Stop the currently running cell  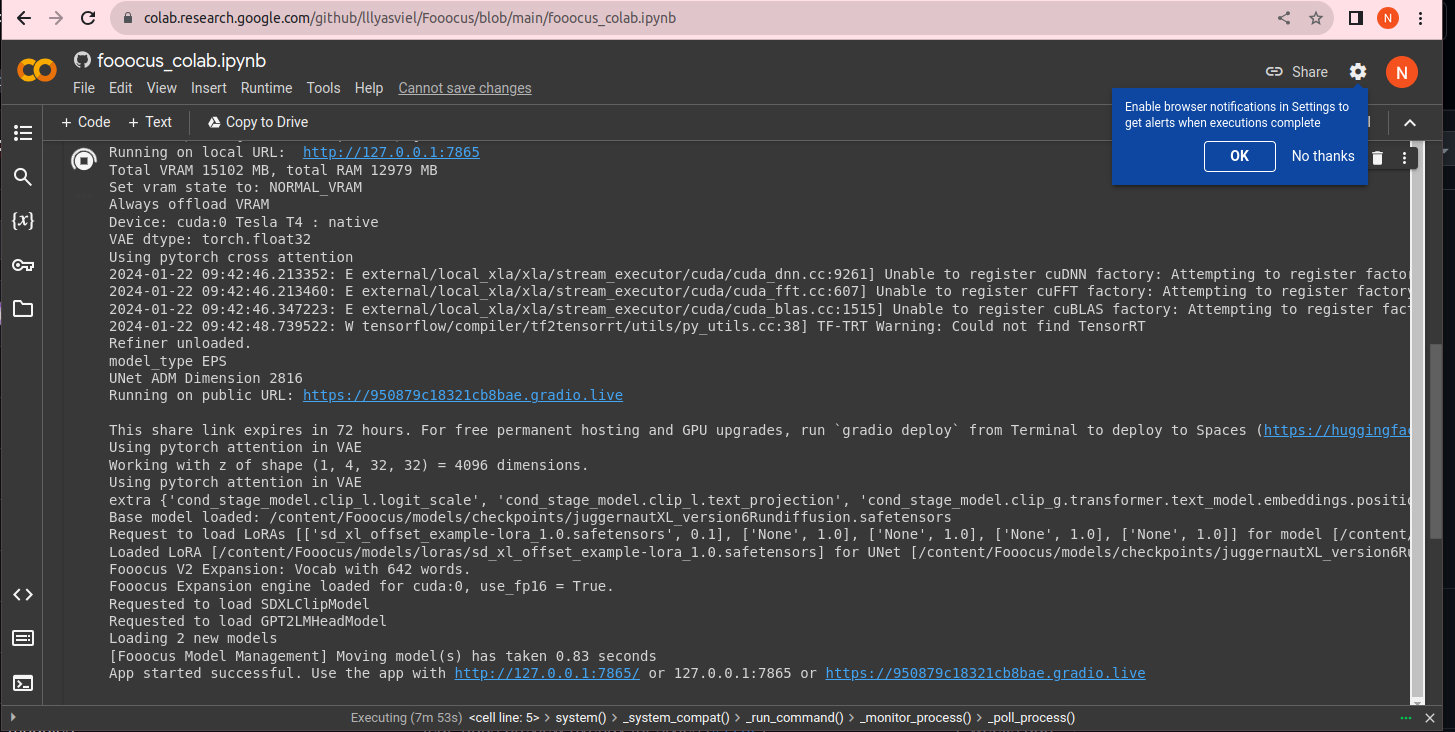coord(84,159)
